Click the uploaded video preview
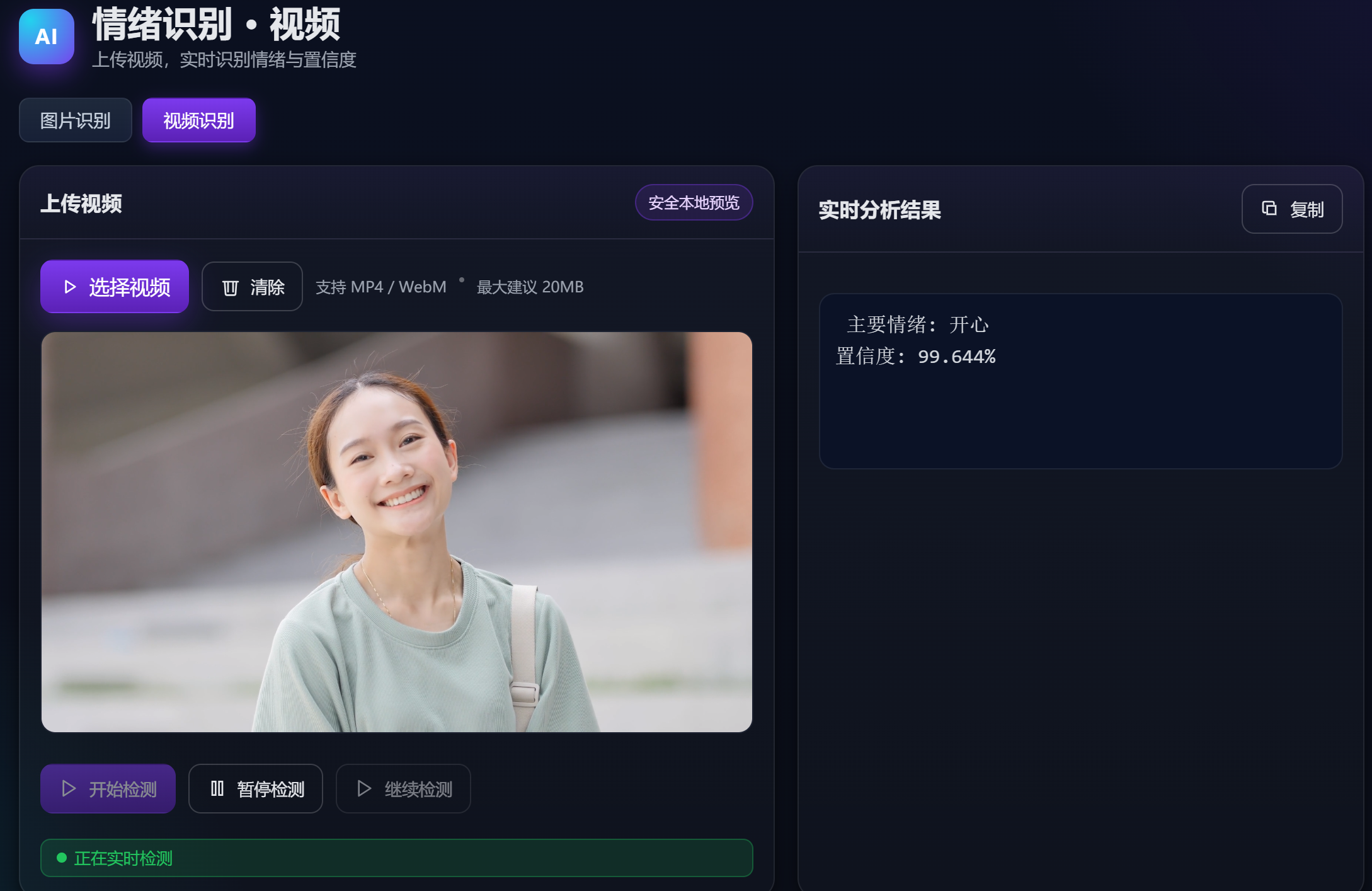 coord(397,532)
